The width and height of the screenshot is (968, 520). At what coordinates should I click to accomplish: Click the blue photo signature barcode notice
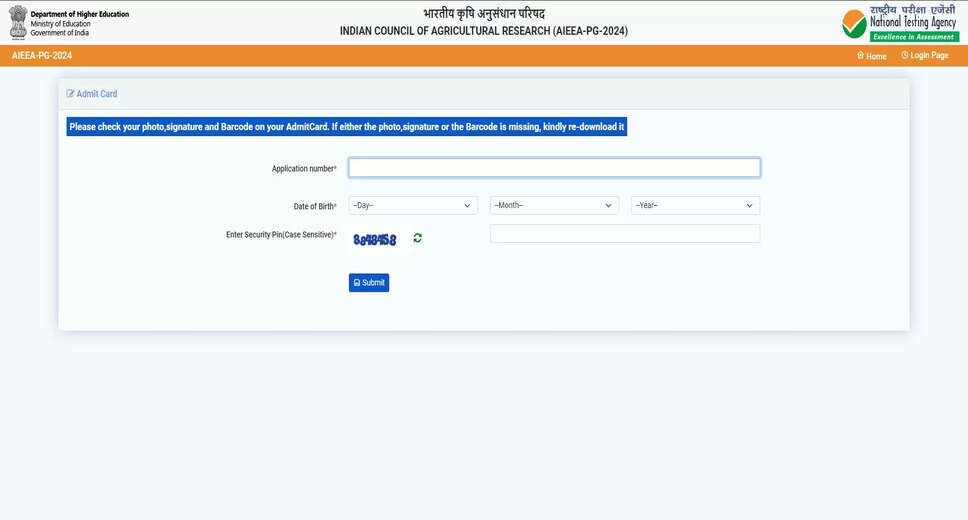(x=346, y=127)
